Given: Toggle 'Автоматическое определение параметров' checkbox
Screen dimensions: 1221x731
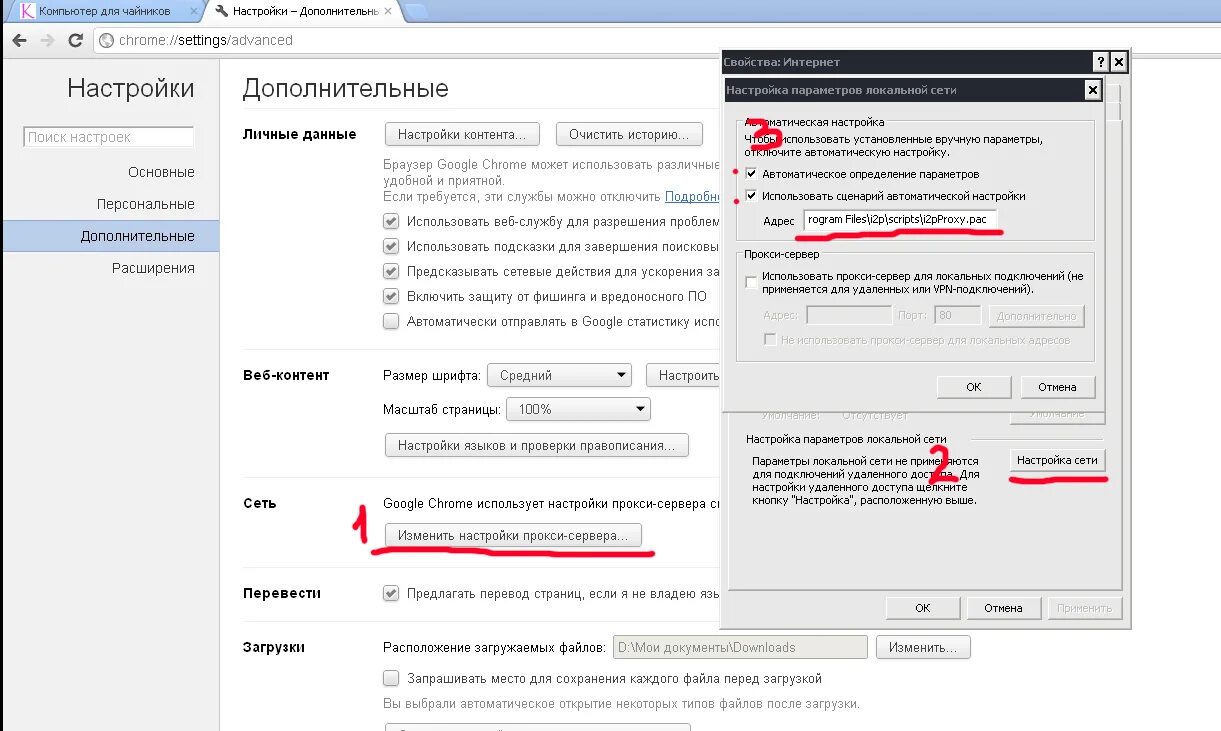Looking at the screenshot, I should (x=752, y=174).
